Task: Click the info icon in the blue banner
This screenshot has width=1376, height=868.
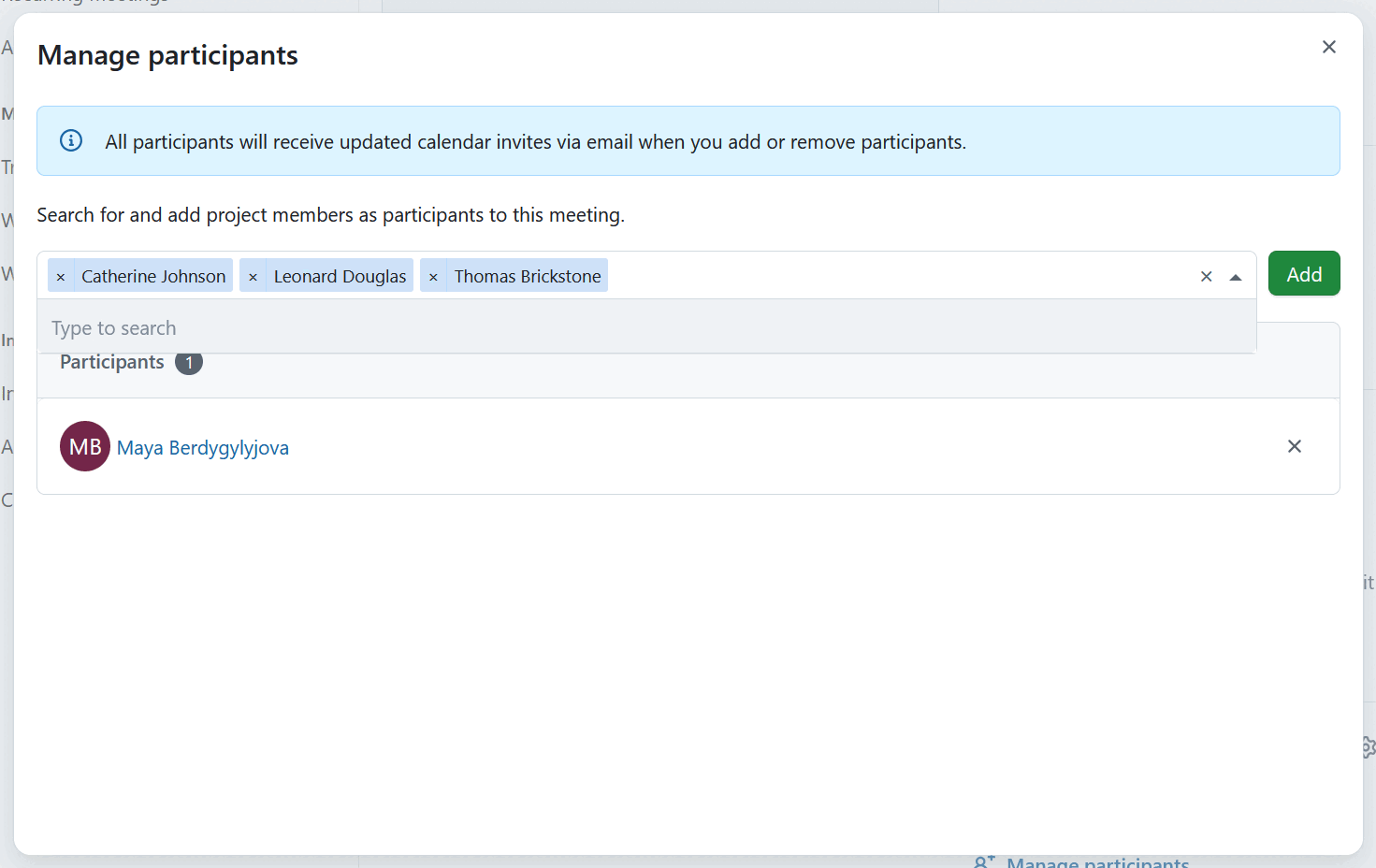Action: tap(71, 141)
